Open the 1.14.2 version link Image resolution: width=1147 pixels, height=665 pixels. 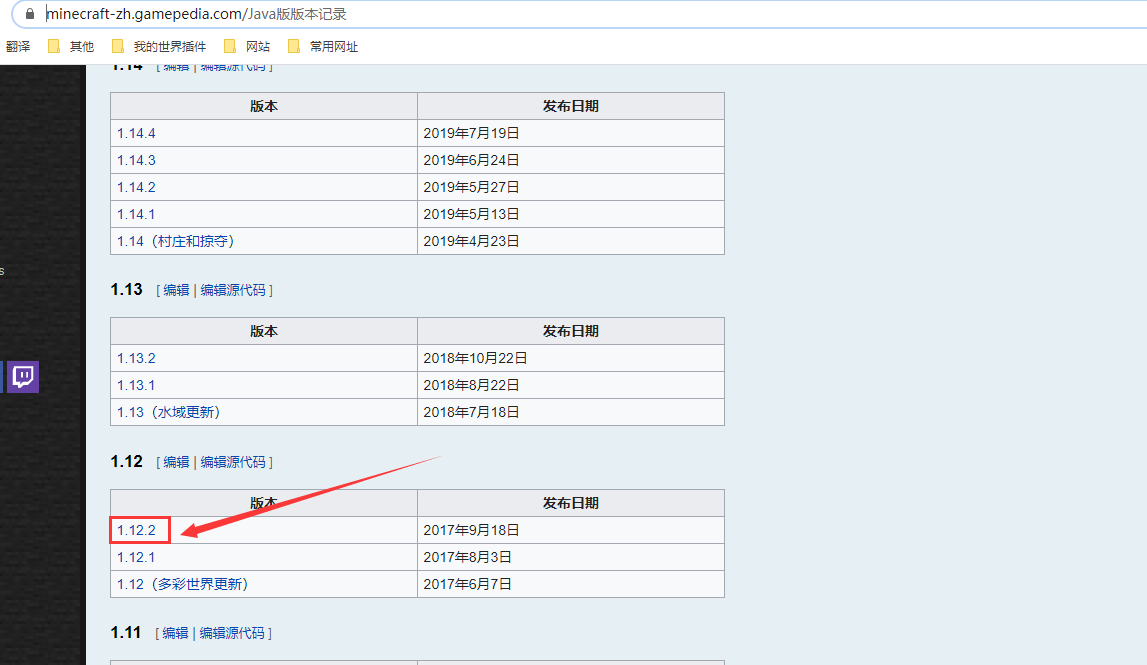click(x=136, y=187)
